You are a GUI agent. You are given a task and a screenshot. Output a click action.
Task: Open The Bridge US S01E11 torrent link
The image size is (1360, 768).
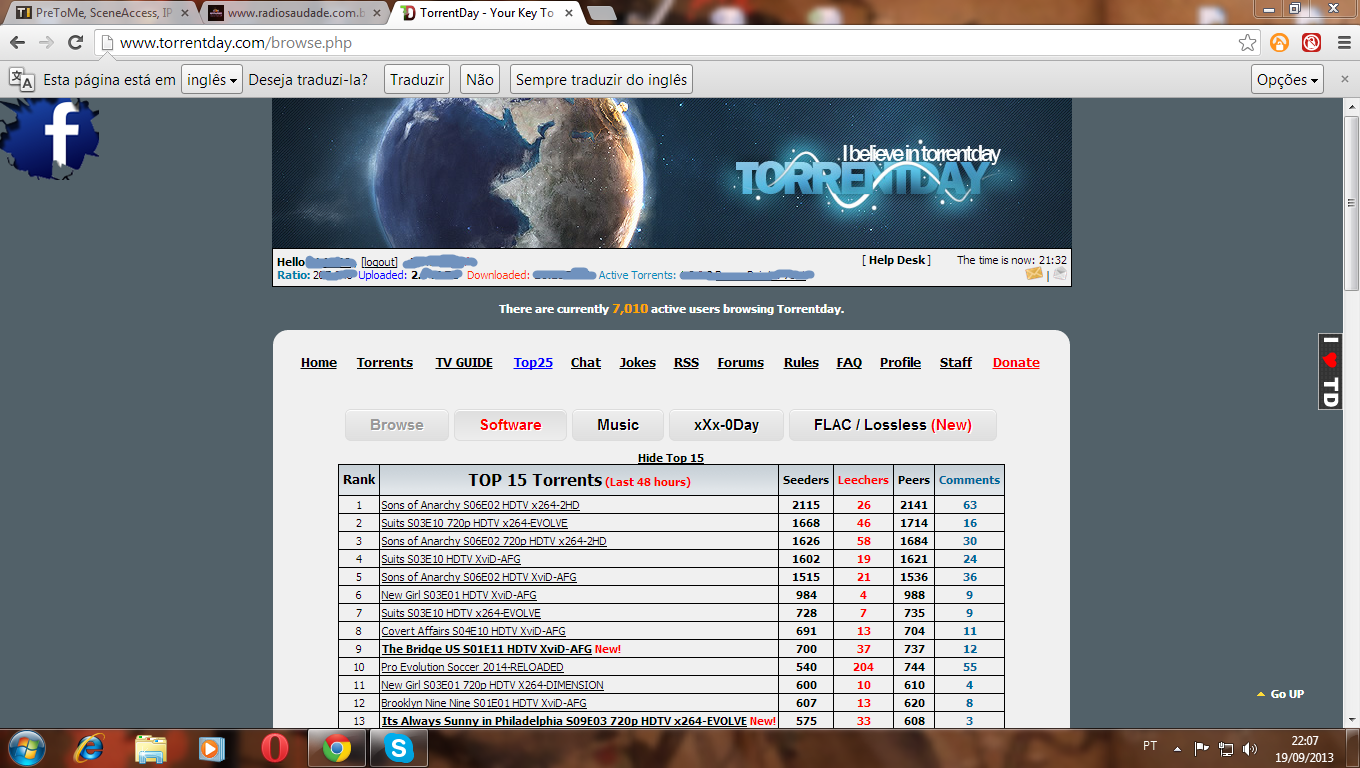(487, 650)
